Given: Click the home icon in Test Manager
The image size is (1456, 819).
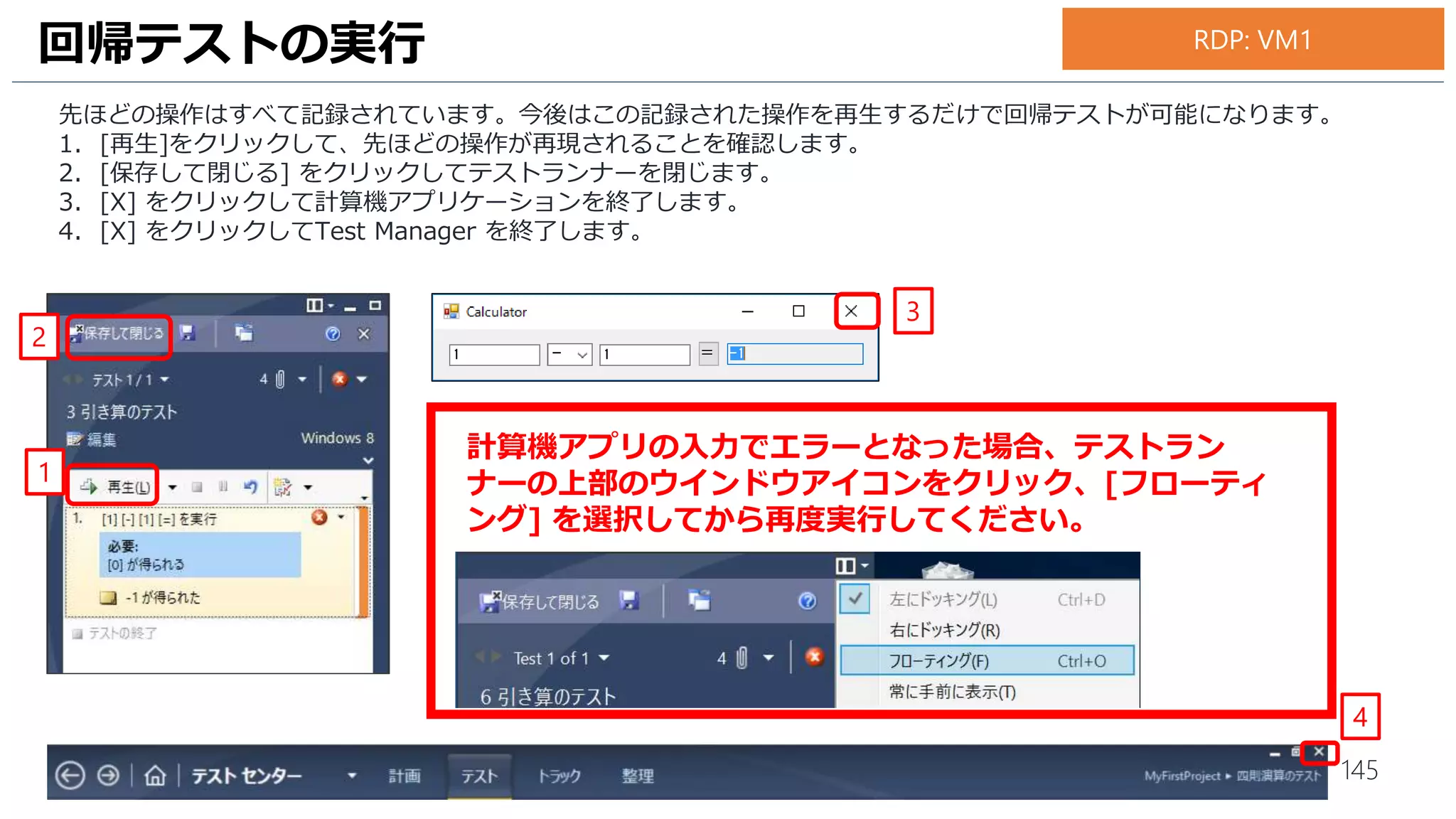Looking at the screenshot, I should pyautogui.click(x=155, y=775).
